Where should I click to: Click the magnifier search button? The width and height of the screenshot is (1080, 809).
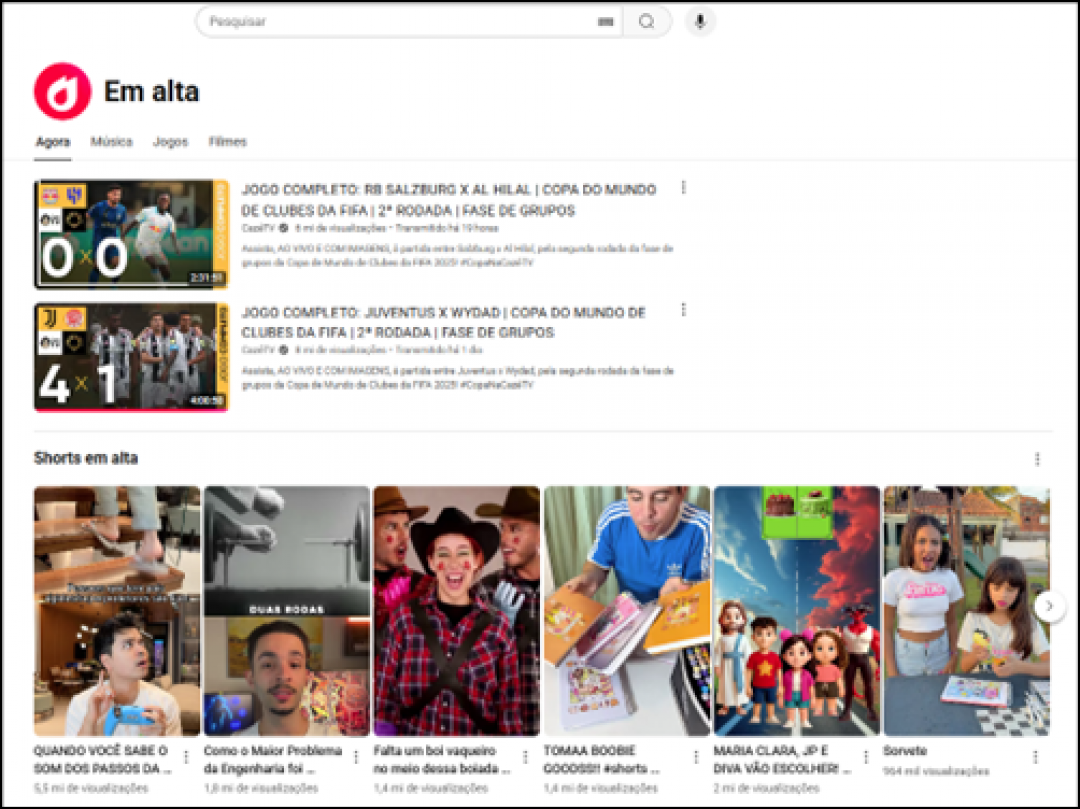coord(646,21)
